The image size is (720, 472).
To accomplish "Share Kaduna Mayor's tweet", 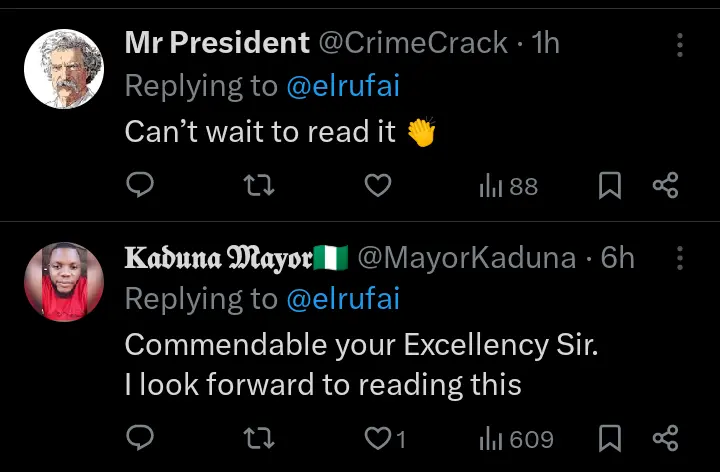I will point(665,438).
